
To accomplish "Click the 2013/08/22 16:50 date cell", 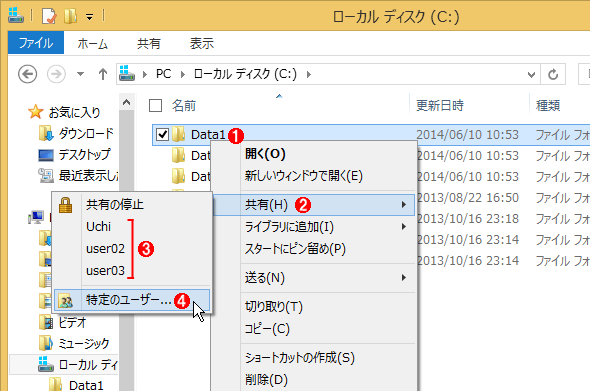I will 468,198.
